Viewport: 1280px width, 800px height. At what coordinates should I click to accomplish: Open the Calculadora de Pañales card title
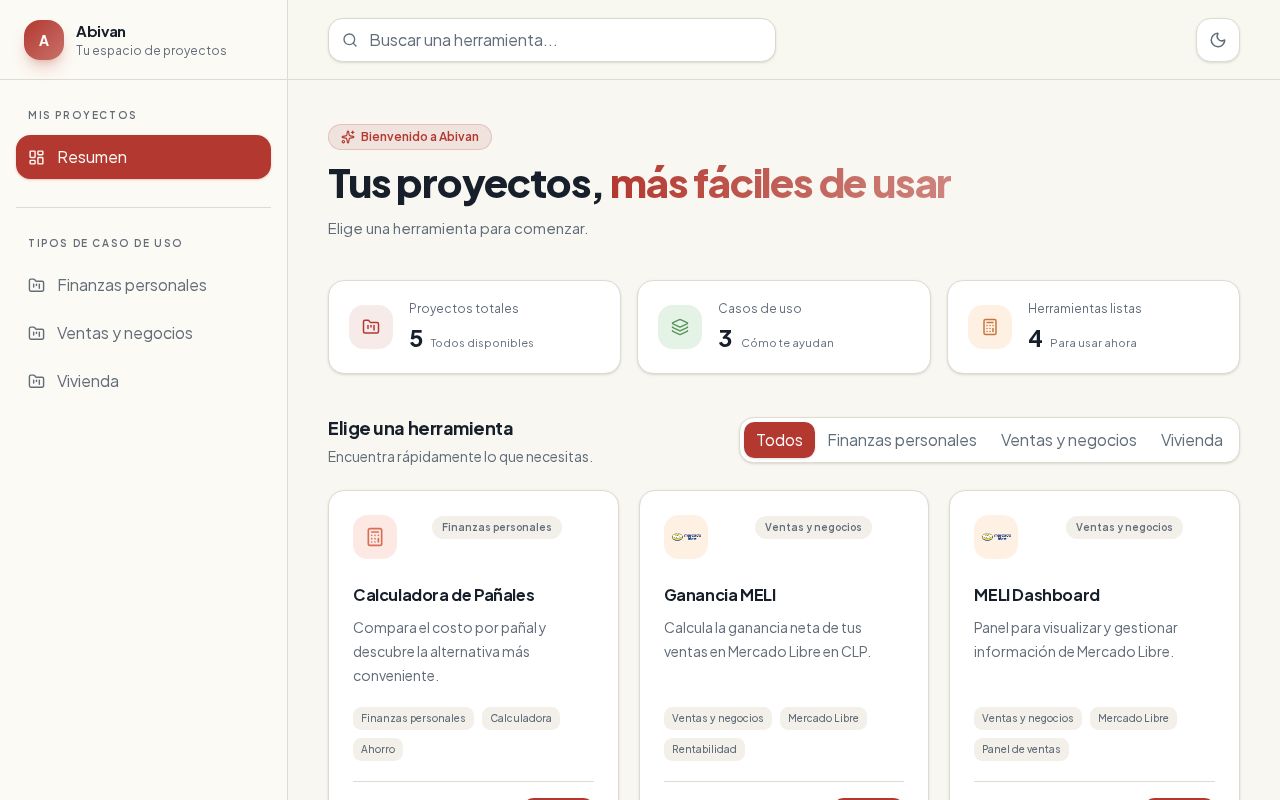[443, 595]
